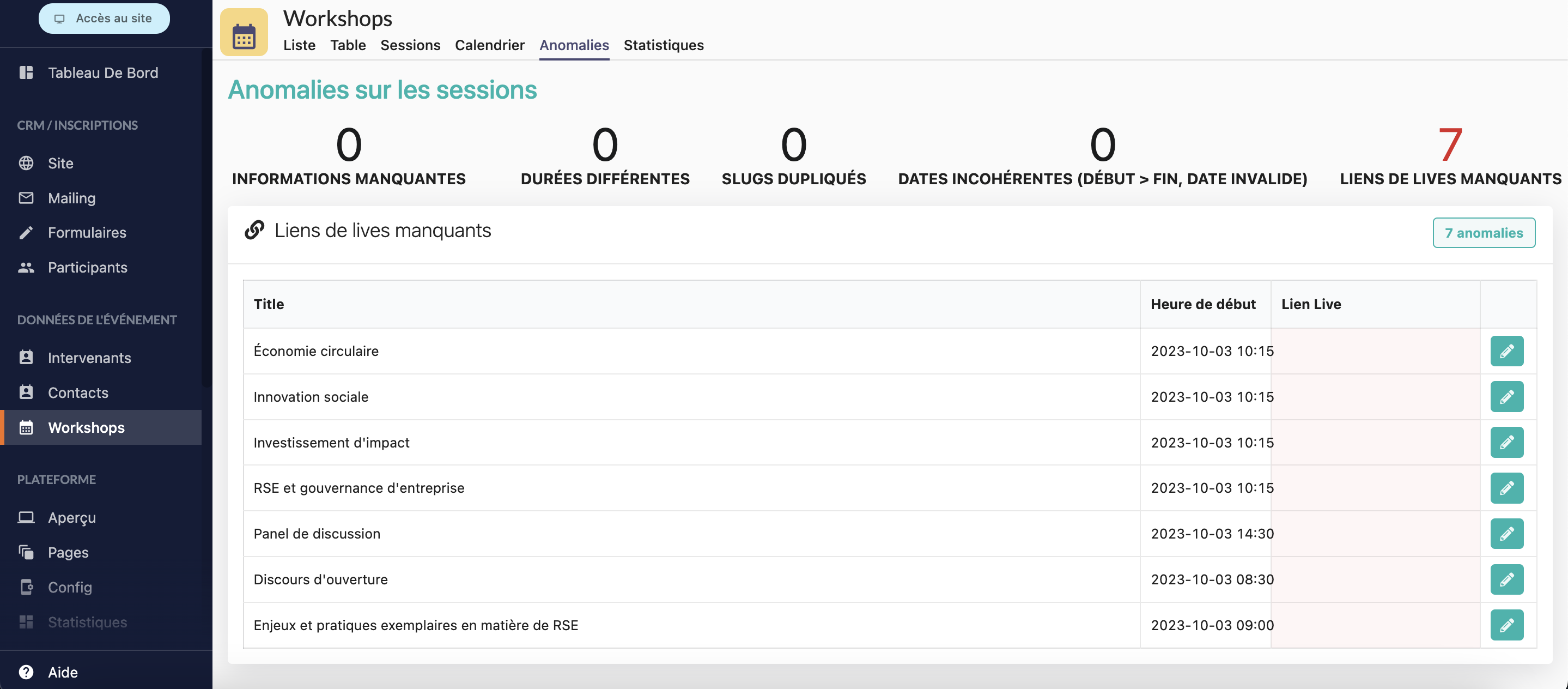
Task: Select the Liens de lives manquants counter
Action: coord(1450,155)
